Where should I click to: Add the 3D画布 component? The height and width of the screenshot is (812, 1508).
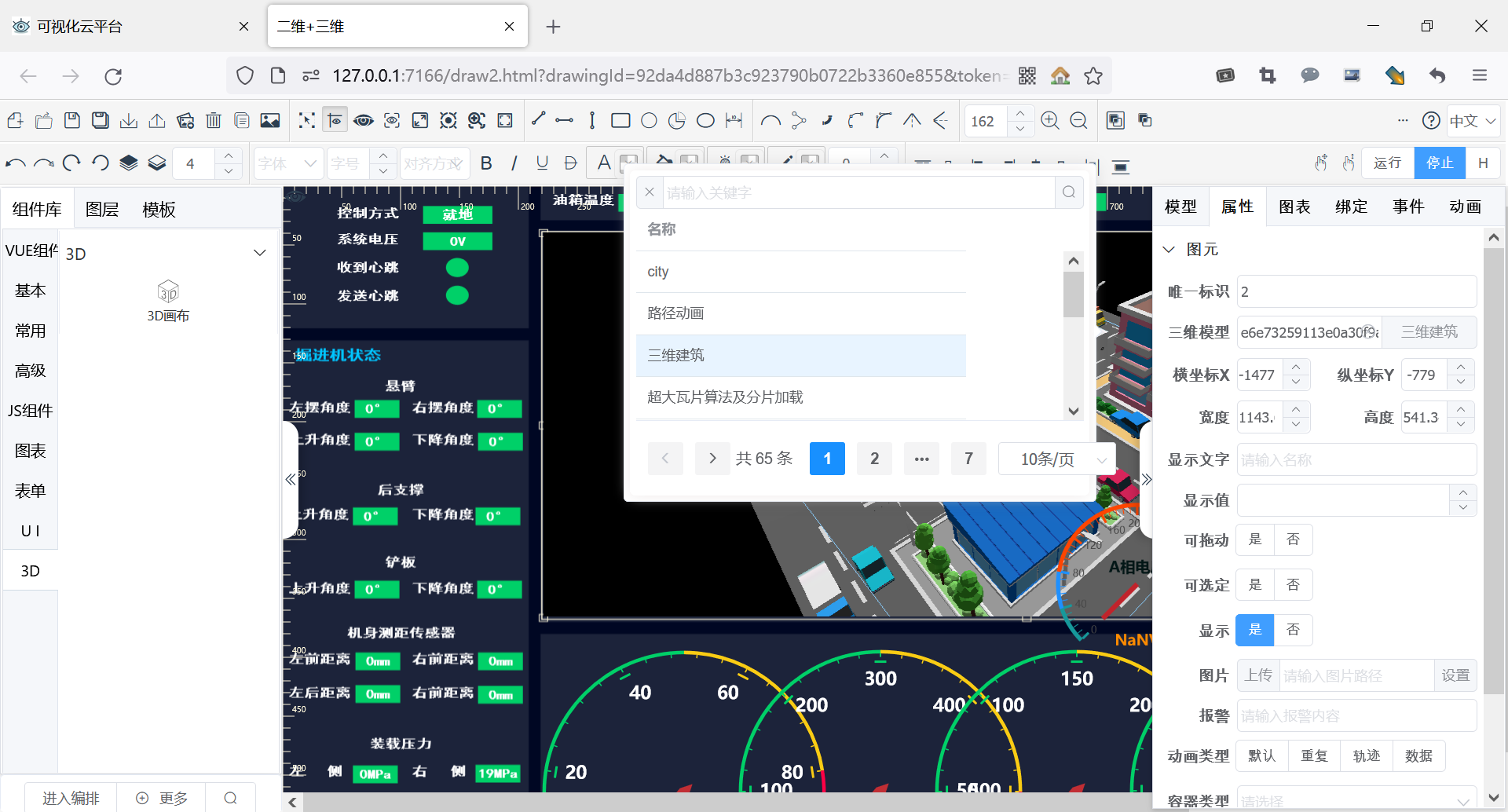(168, 302)
